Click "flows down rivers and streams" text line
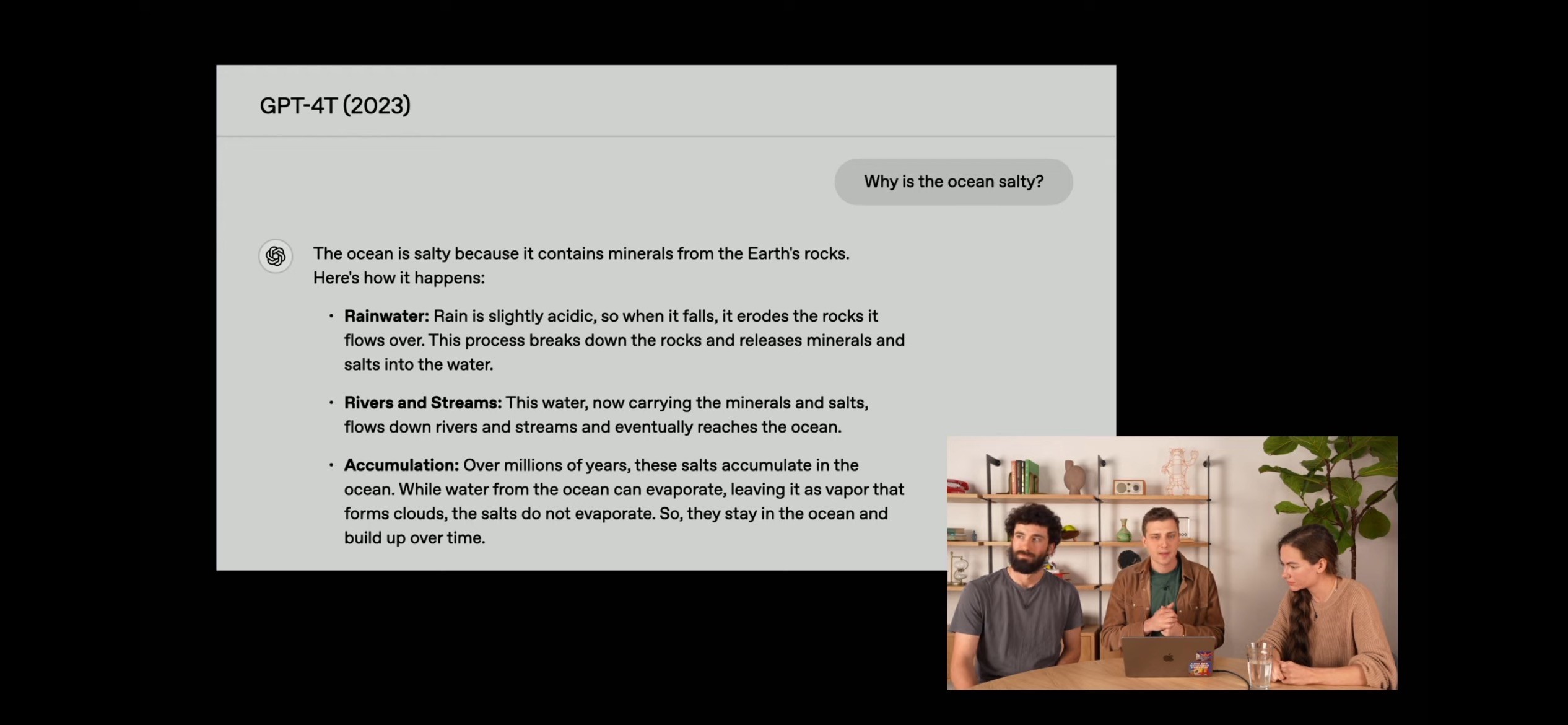 tap(593, 427)
